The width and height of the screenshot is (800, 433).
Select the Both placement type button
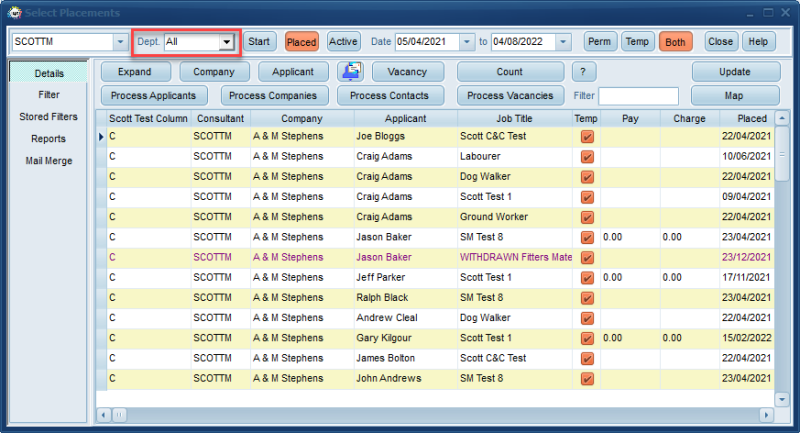tap(676, 42)
